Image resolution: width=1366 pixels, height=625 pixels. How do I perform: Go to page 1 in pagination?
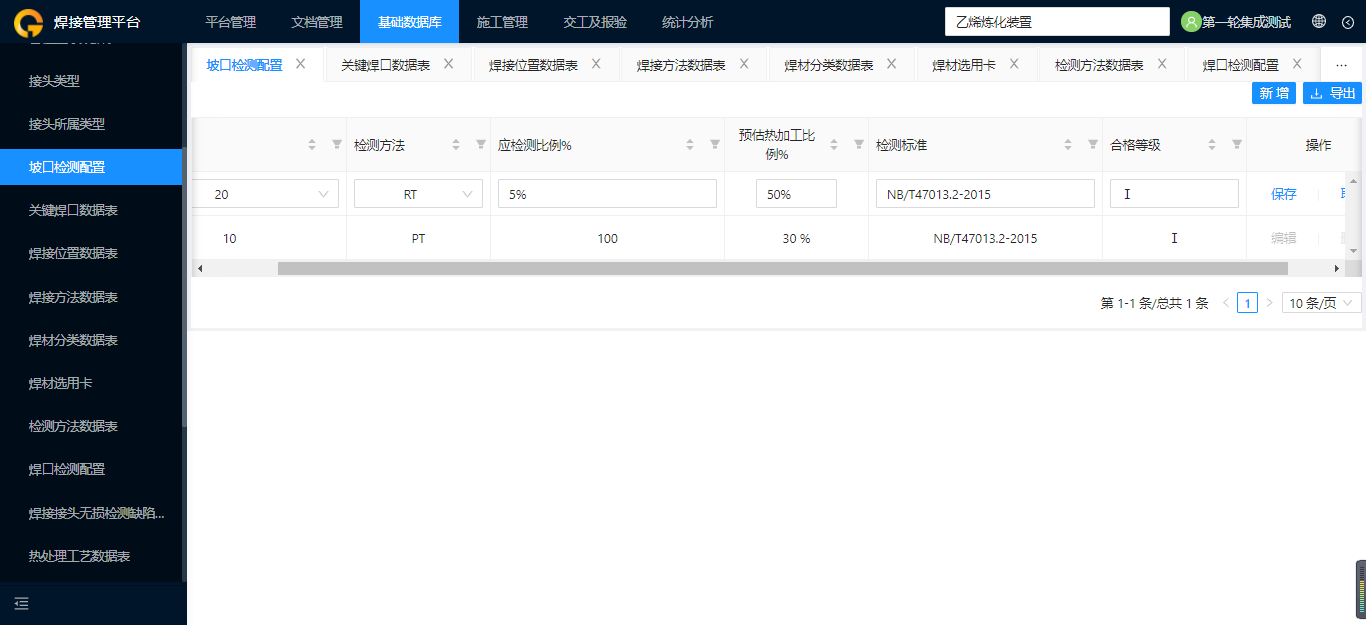1247,303
